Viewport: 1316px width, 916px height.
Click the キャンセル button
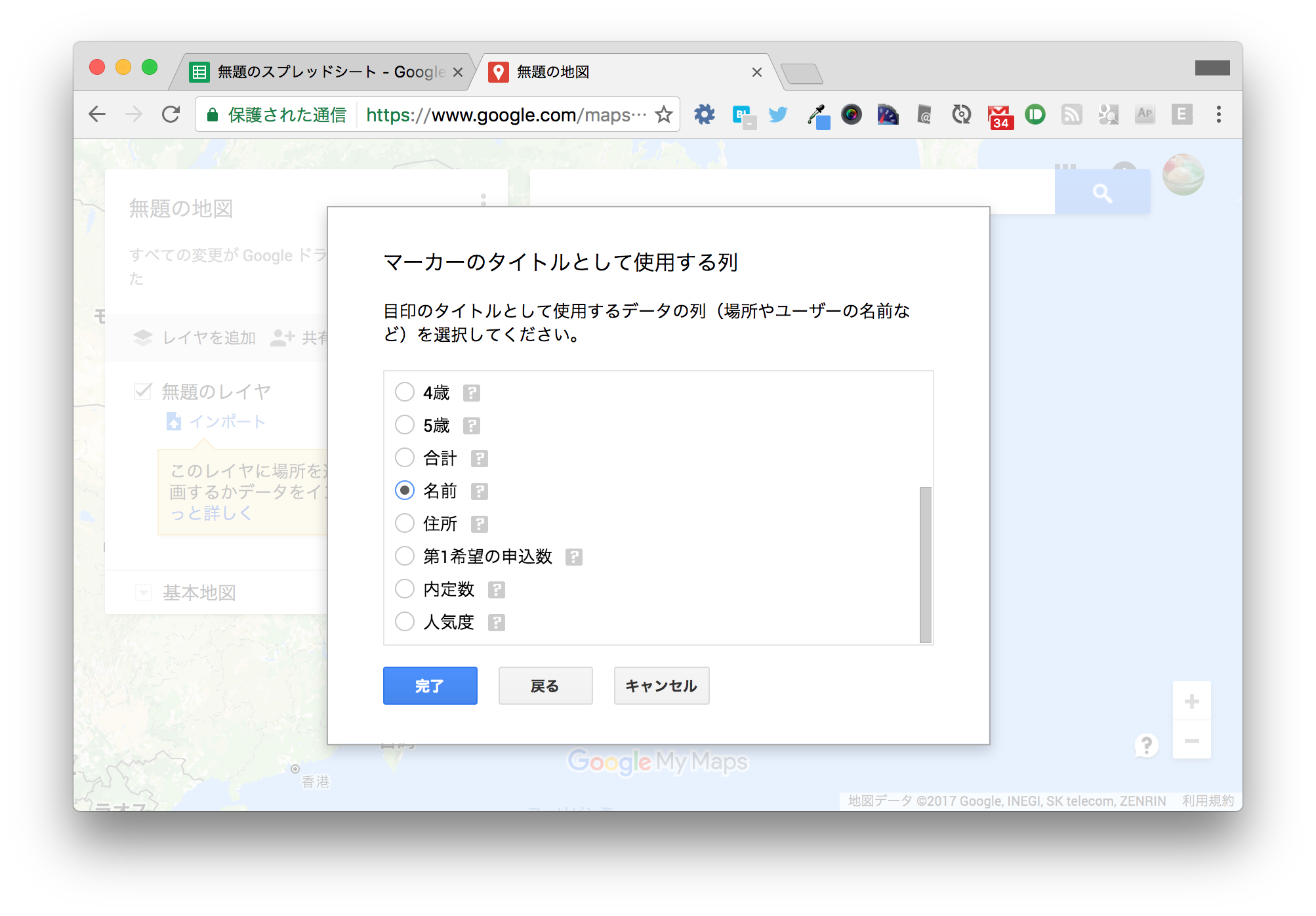coord(661,686)
